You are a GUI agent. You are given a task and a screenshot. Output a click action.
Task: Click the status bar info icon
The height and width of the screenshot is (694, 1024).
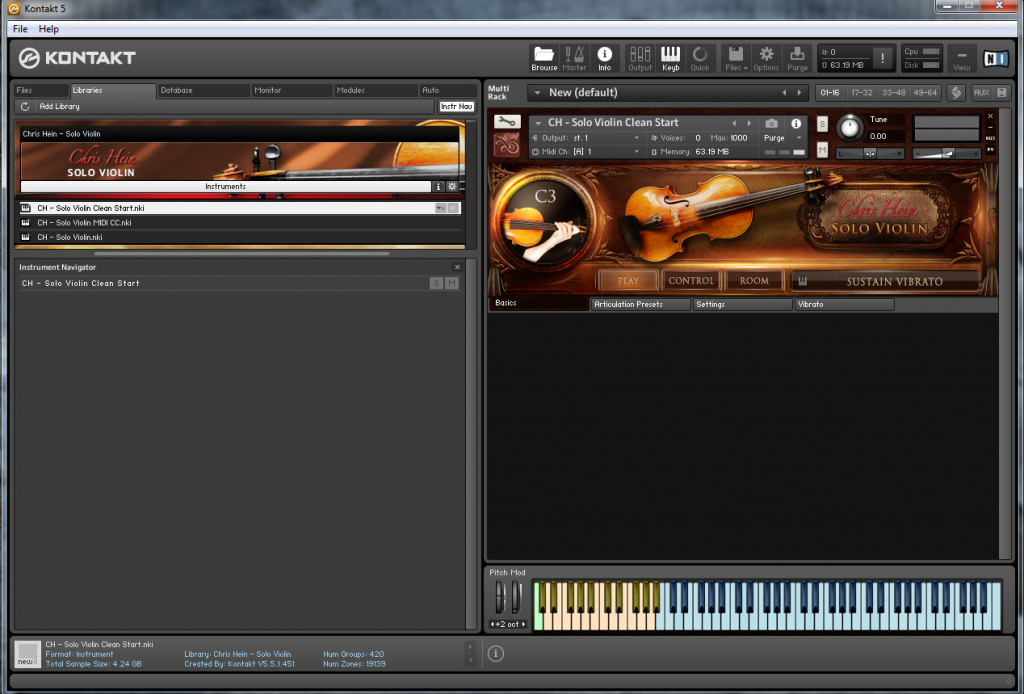pos(496,654)
